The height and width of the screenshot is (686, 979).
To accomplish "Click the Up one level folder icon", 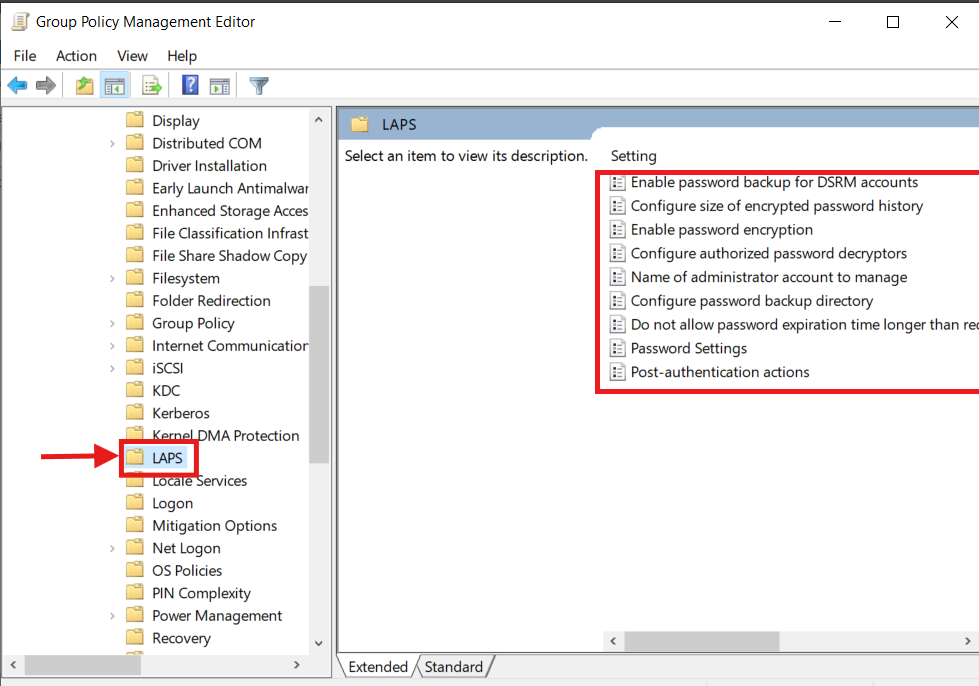I will (85, 86).
